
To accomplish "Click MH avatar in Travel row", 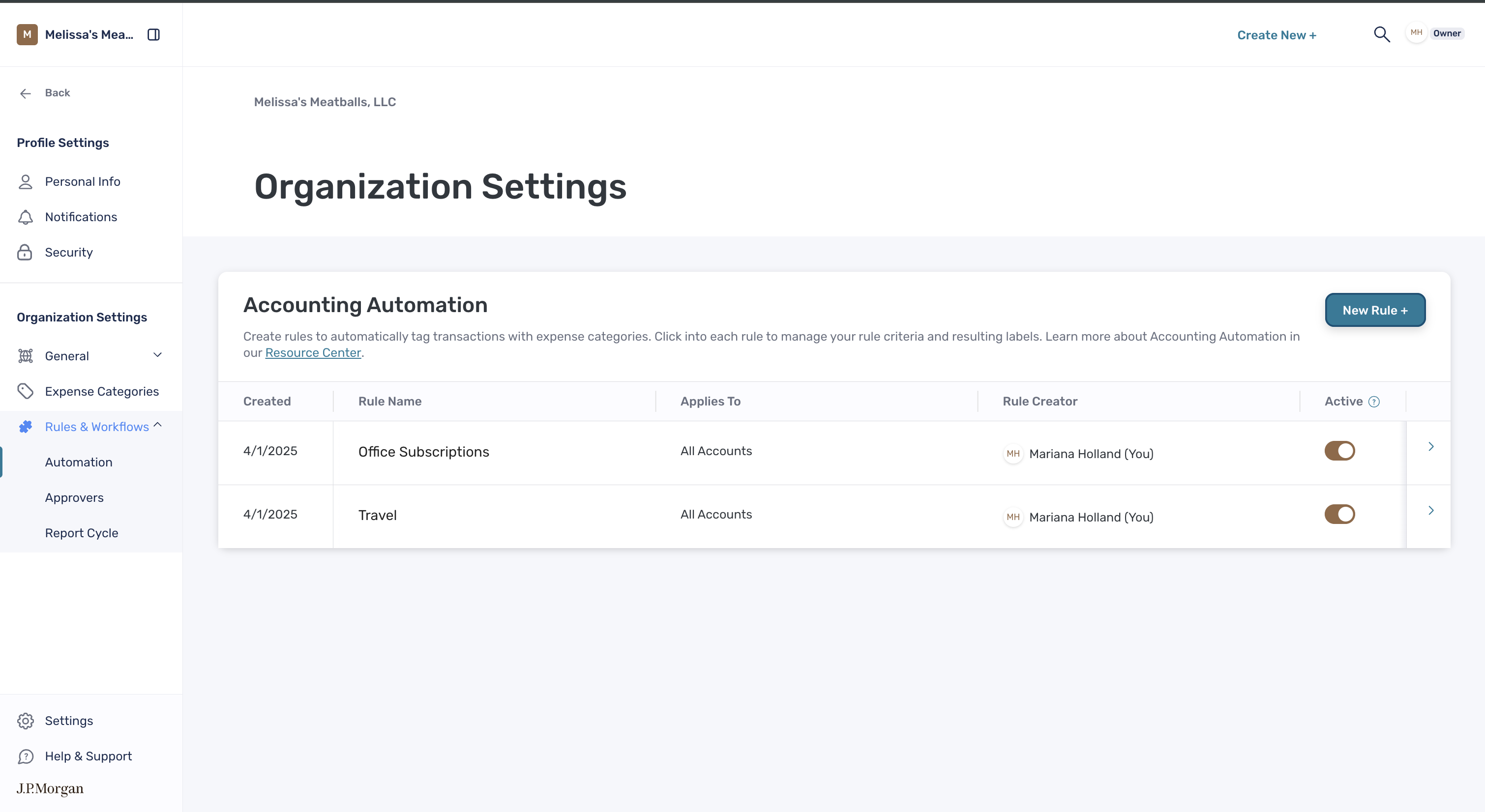I will coord(1013,518).
